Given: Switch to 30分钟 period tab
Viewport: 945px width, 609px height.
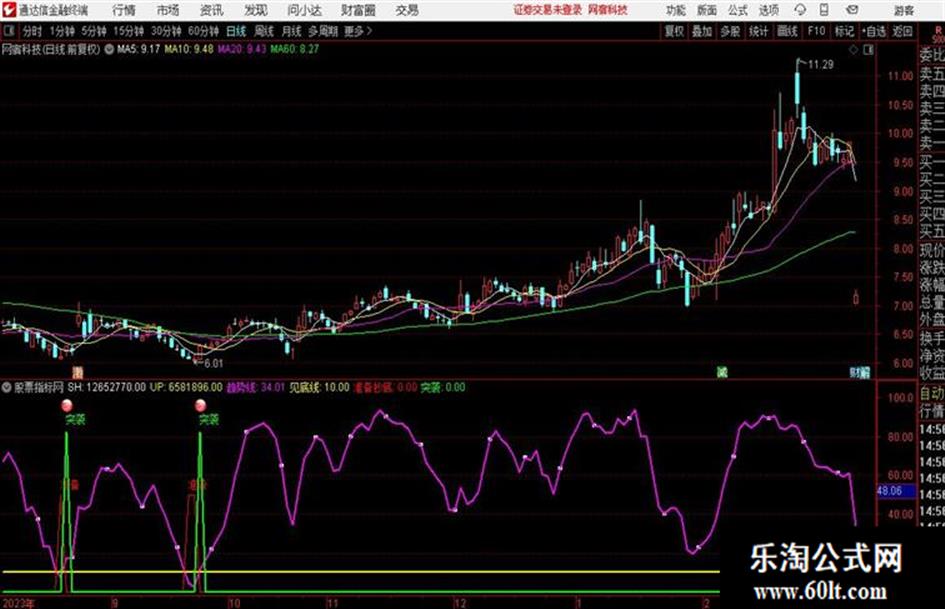Looking at the screenshot, I should 166,31.
